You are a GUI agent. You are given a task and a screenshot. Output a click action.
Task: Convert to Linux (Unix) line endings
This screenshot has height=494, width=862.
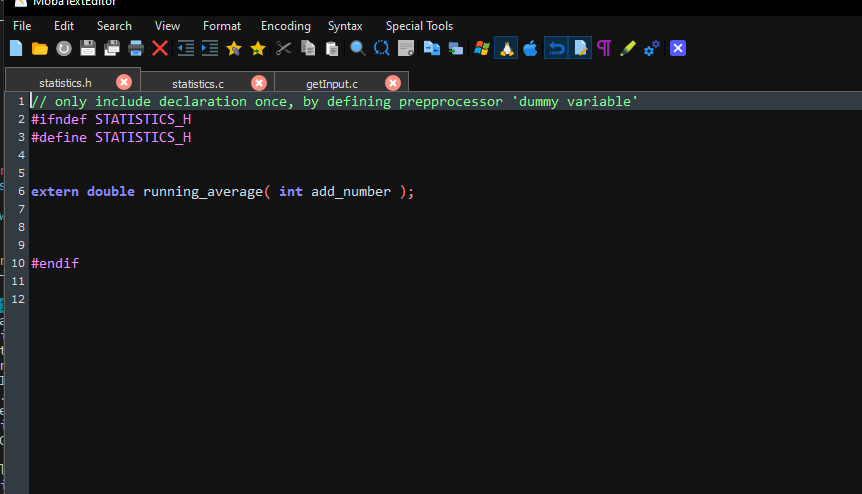pos(506,48)
